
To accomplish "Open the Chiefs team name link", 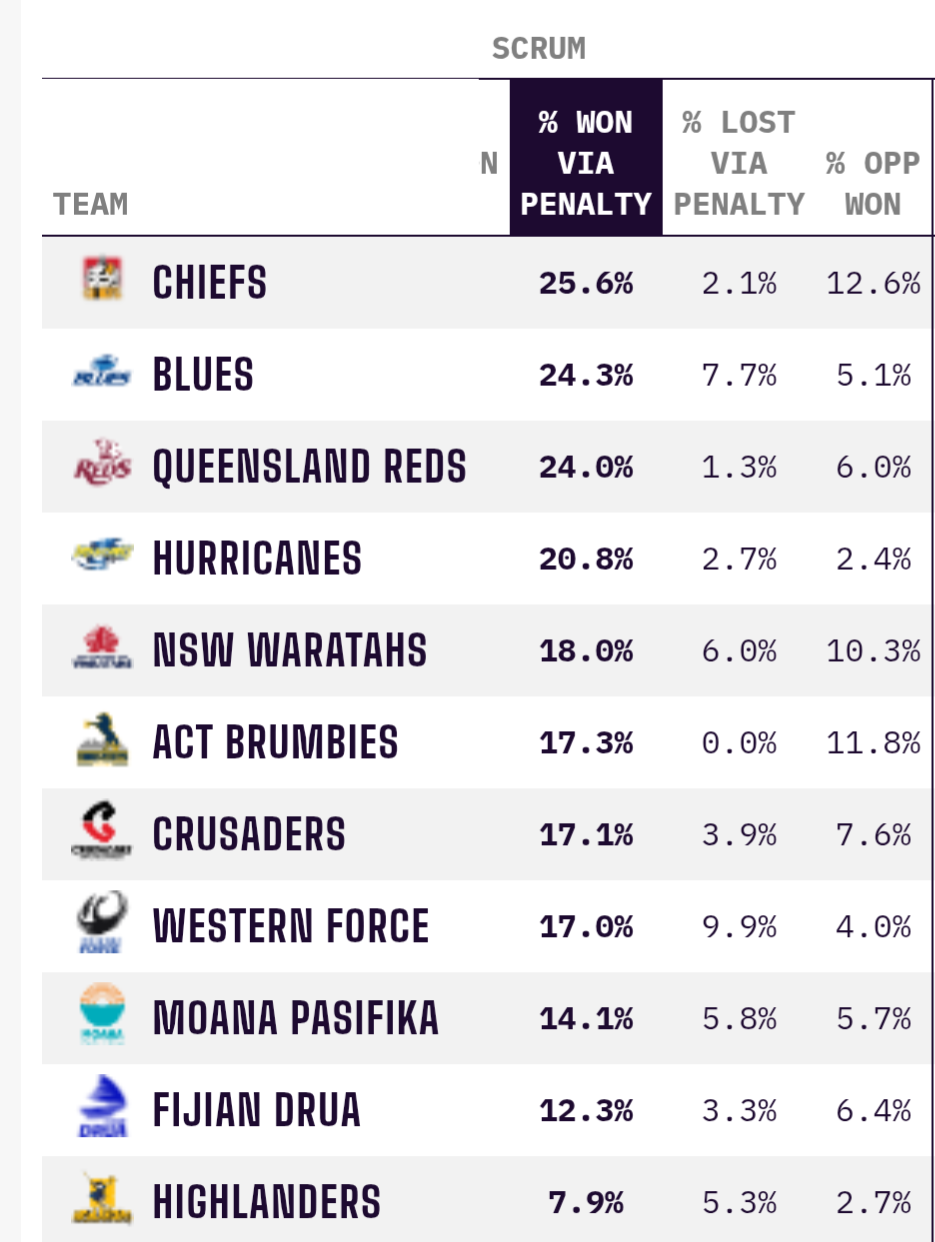I will point(210,283).
